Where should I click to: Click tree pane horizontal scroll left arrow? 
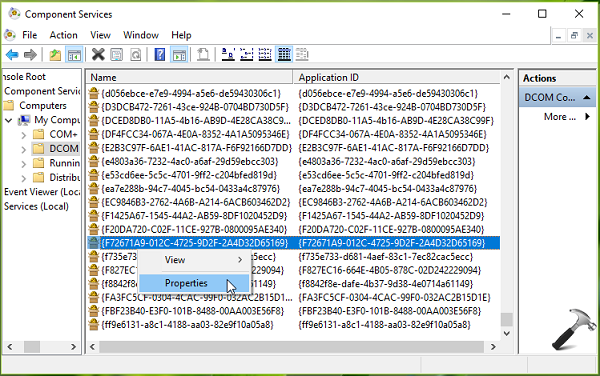tap(10, 347)
